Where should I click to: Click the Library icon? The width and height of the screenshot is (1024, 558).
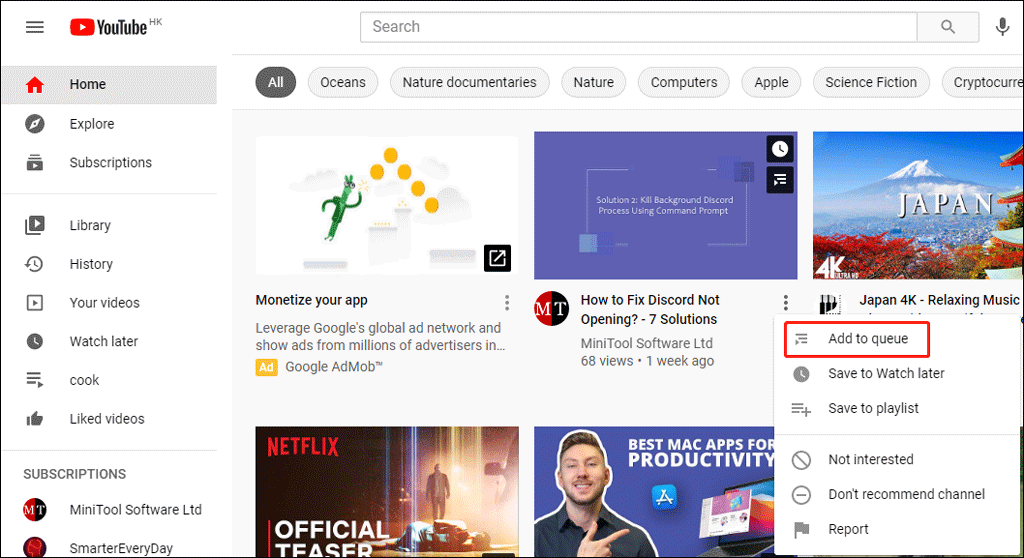click(x=35, y=225)
